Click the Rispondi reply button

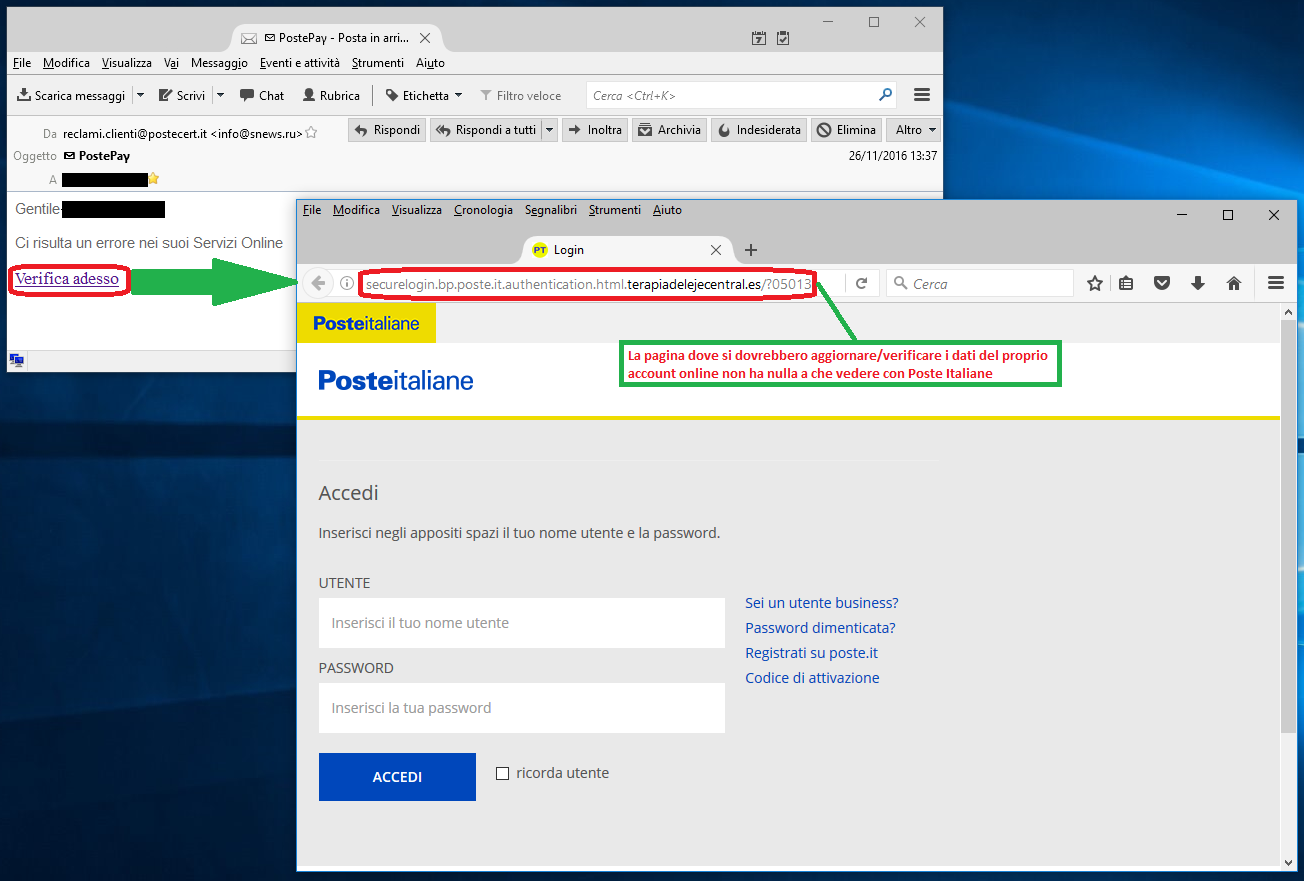(387, 130)
